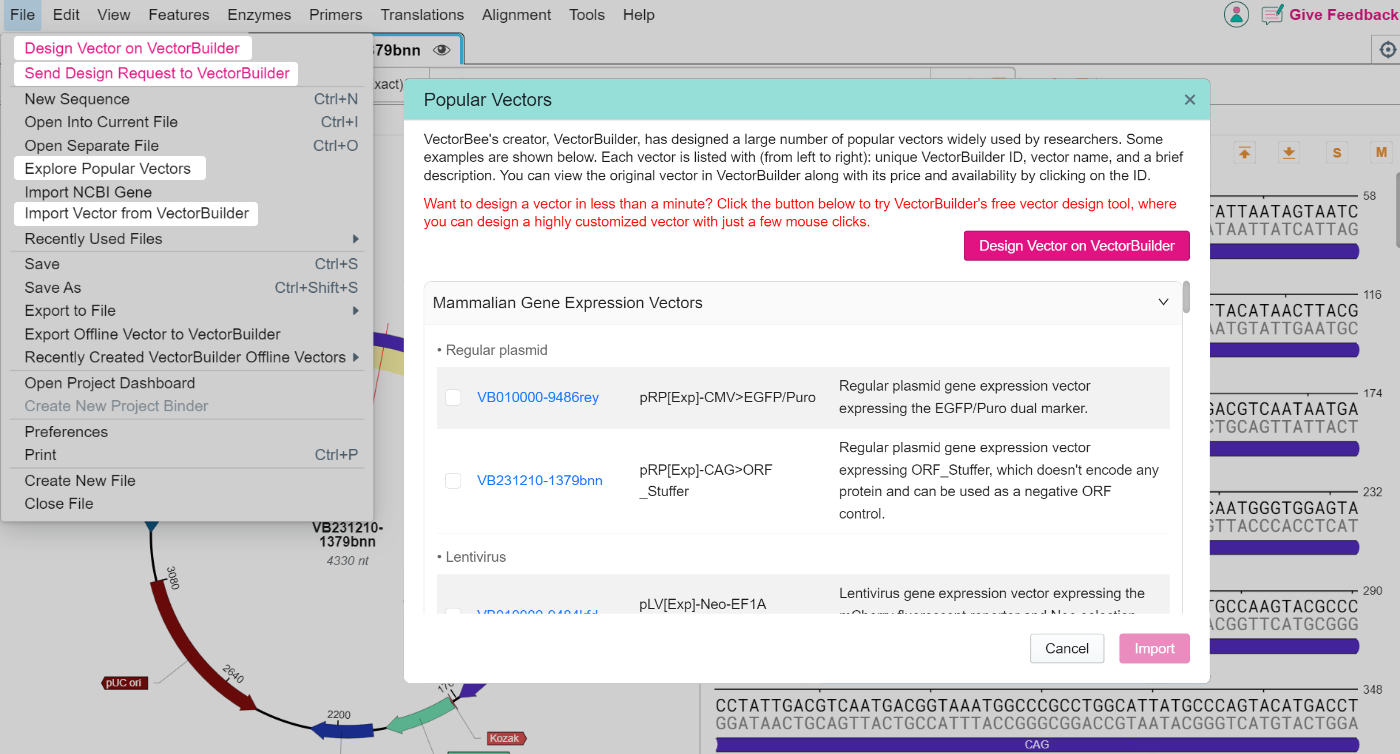This screenshot has width=1400, height=754.
Task: Choose Close File menu item
Action: 187,504
